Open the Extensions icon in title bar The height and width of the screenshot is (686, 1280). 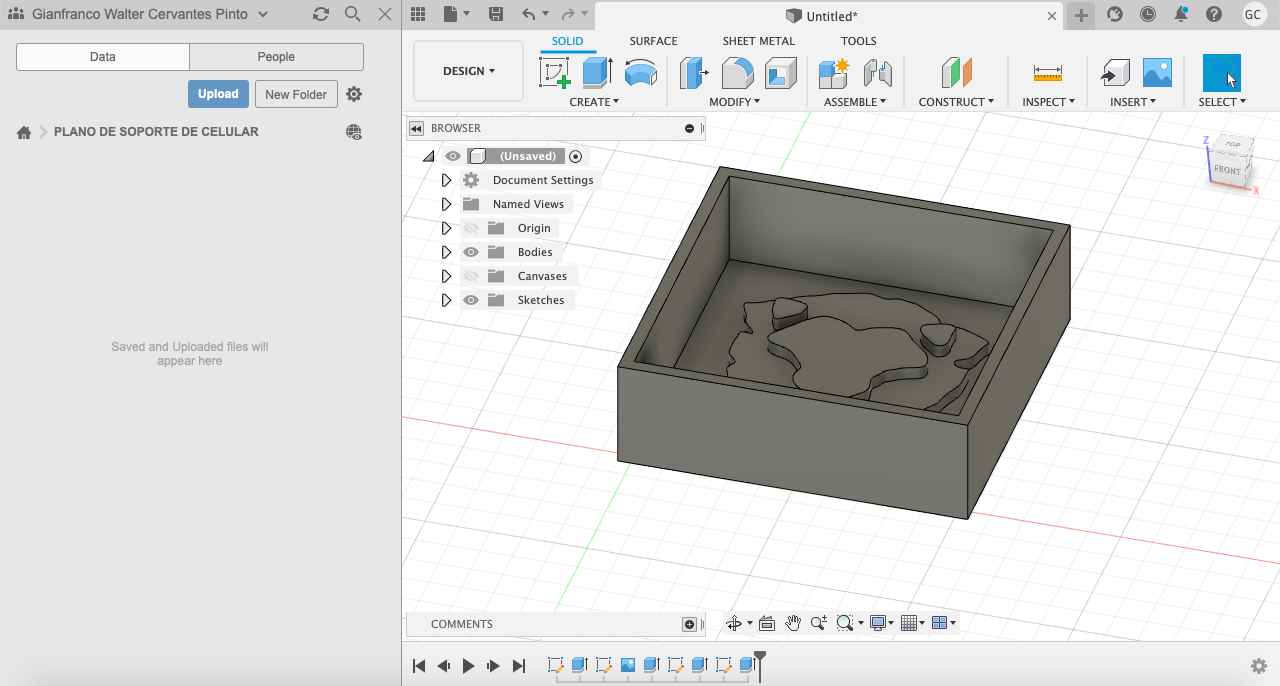[1115, 14]
